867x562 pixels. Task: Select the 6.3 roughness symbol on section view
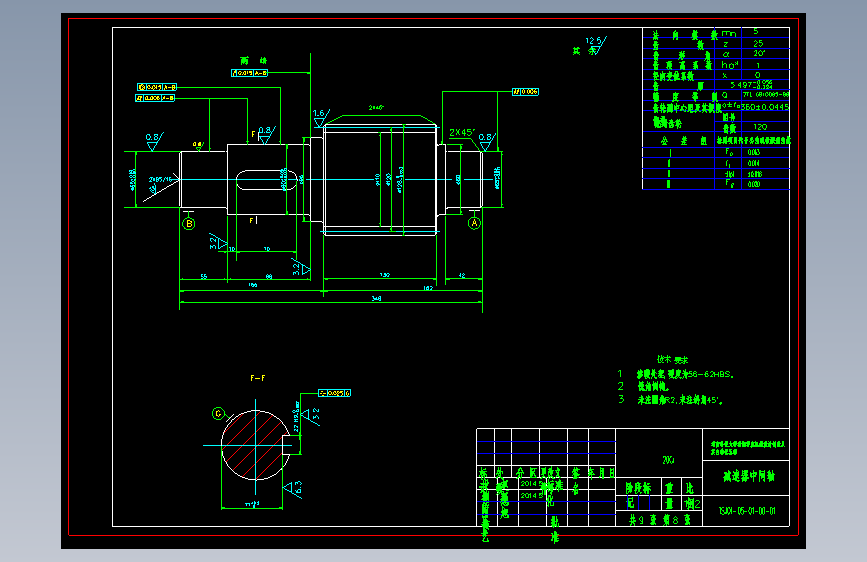[294, 488]
